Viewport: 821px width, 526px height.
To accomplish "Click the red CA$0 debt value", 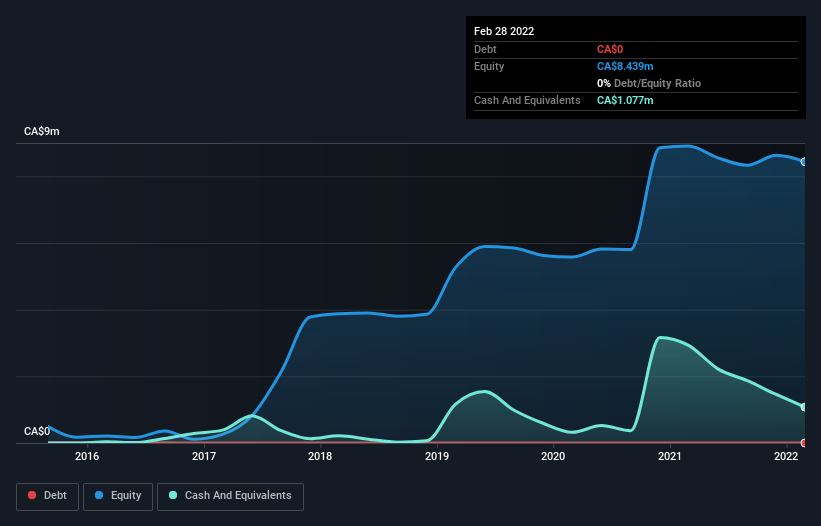I will (610, 49).
